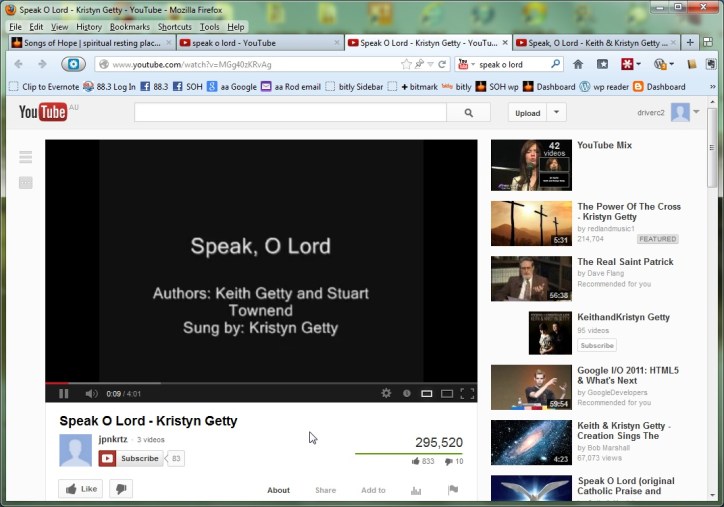Toggle the large player size view

pos(446,394)
